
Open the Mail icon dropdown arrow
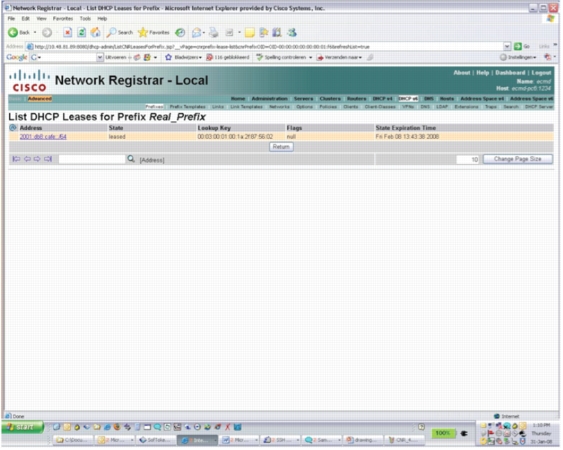click(x=204, y=33)
